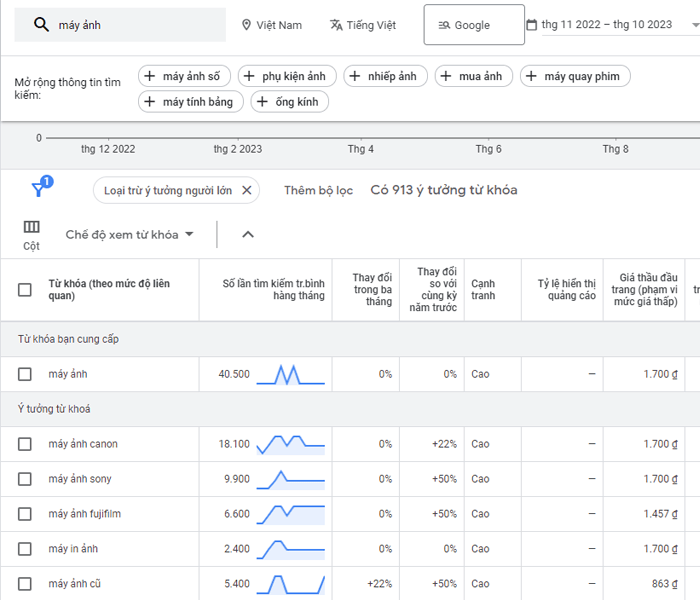
Task: Add 'máy quay phim' suggestion
Action: [575, 76]
